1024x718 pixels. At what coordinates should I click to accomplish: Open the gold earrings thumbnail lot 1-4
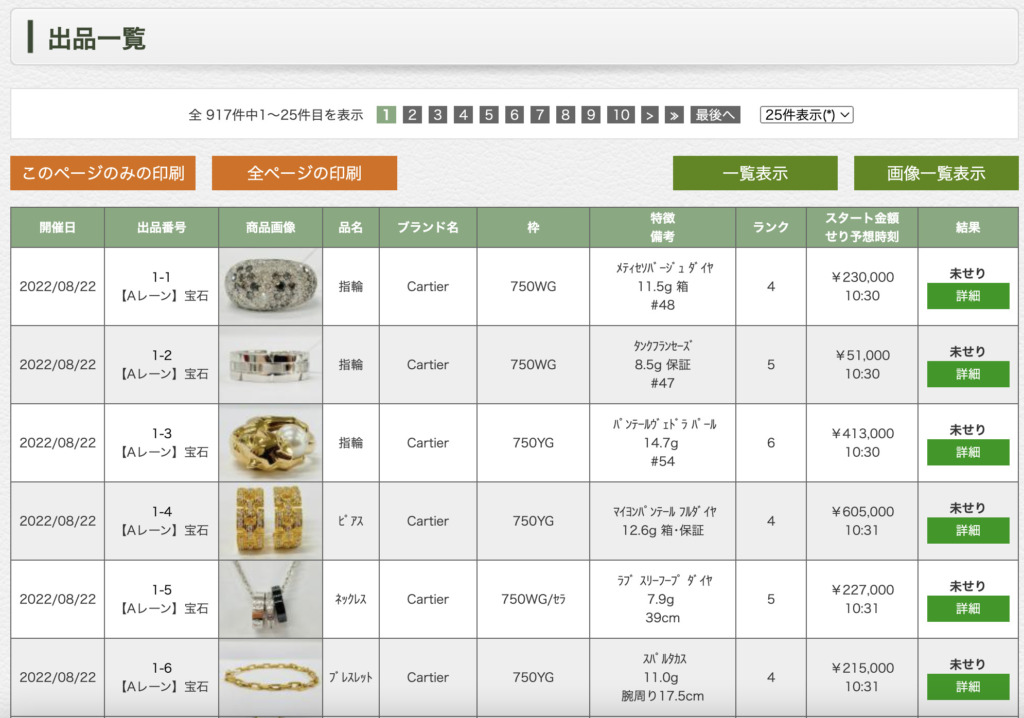point(270,521)
